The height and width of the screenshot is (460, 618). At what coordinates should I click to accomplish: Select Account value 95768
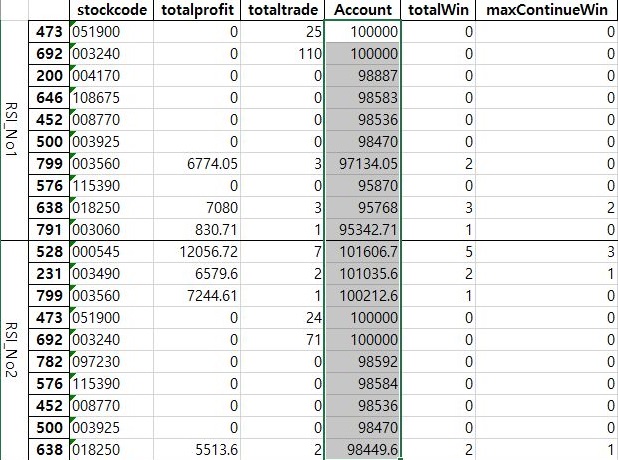363,208
